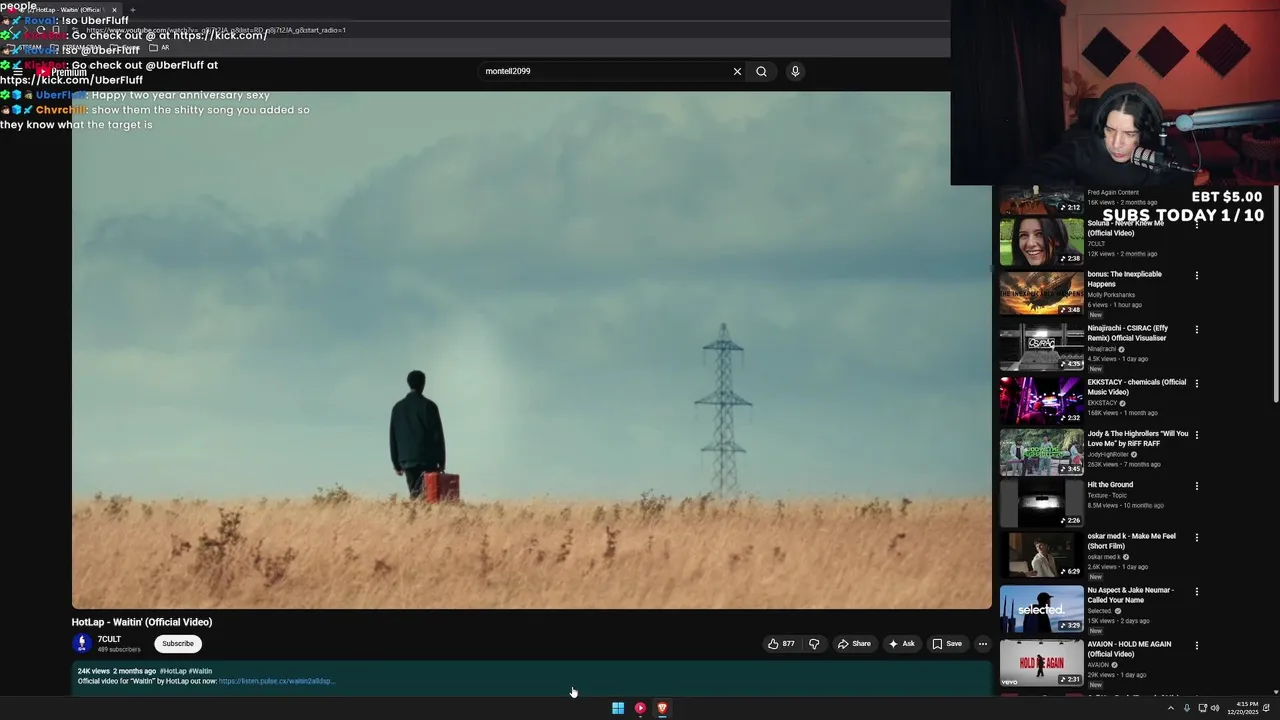Open the oskar med k - Make Me Feel thumbnail

(1041, 555)
